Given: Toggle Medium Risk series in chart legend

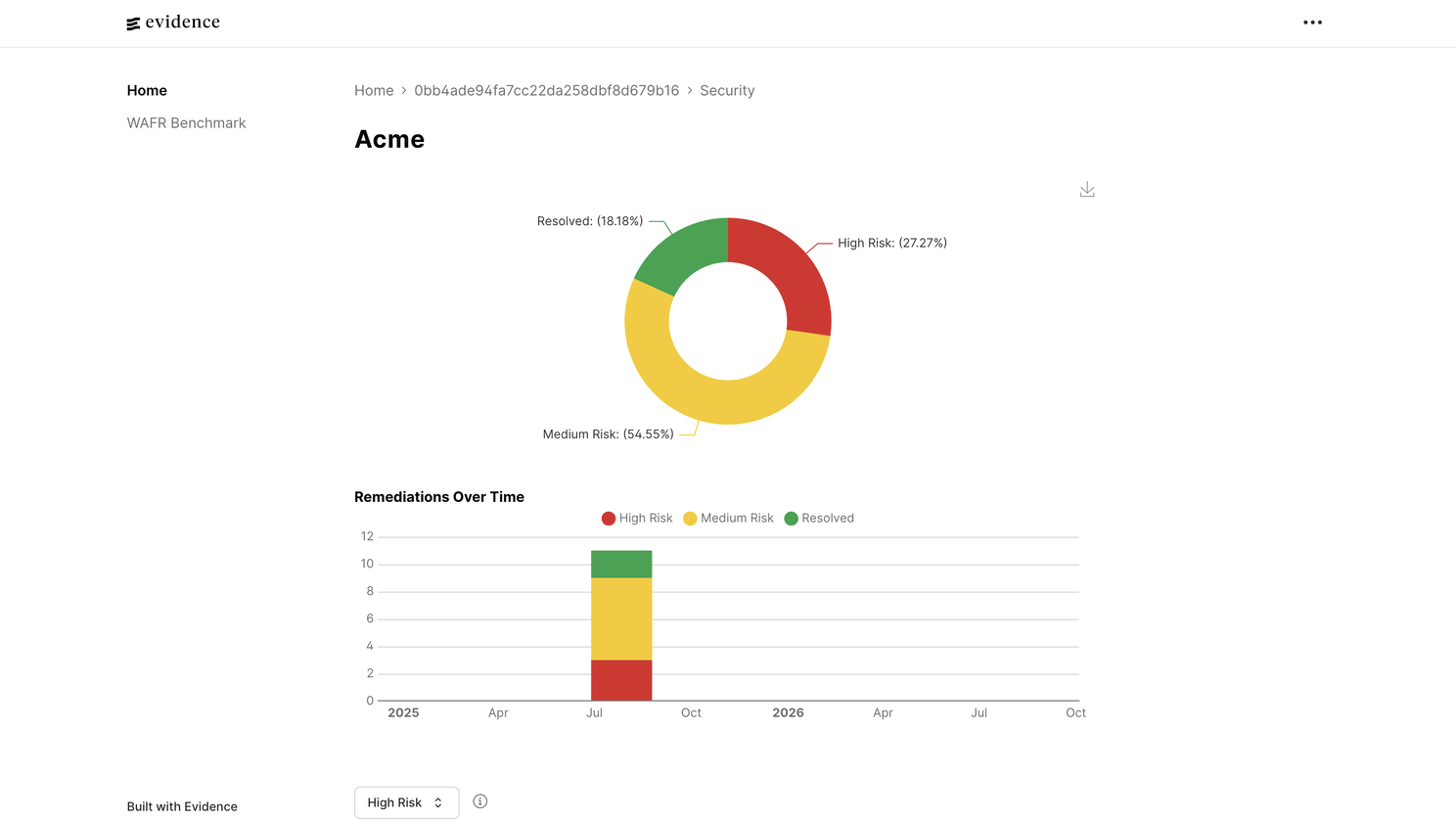Looking at the screenshot, I should [728, 519].
